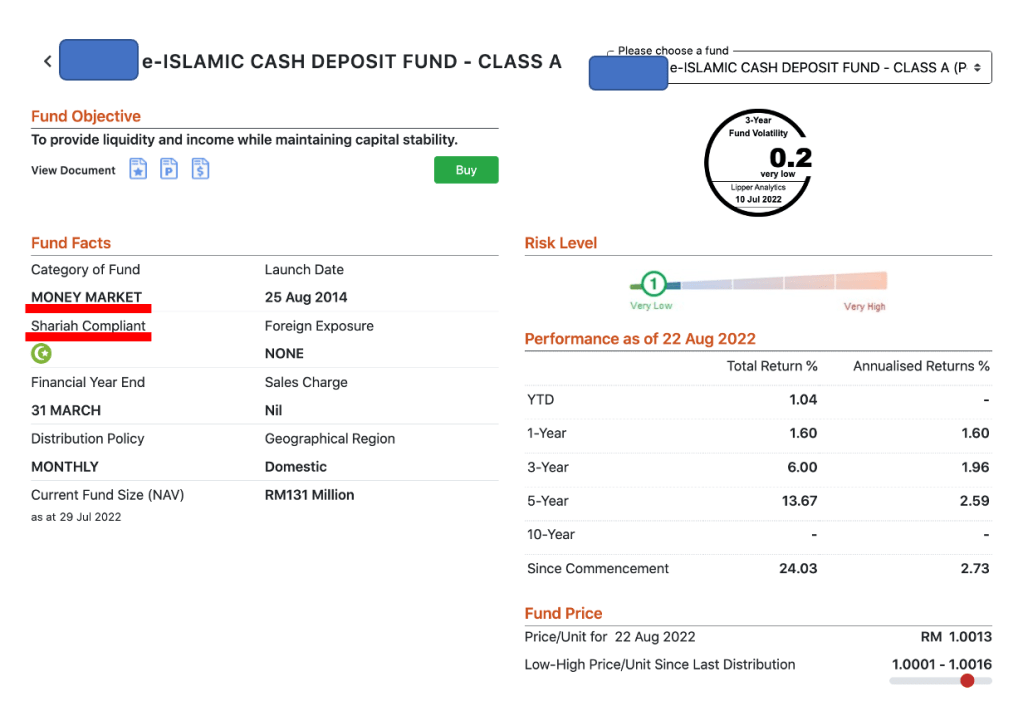Click the red price range slider knob

click(x=966, y=681)
